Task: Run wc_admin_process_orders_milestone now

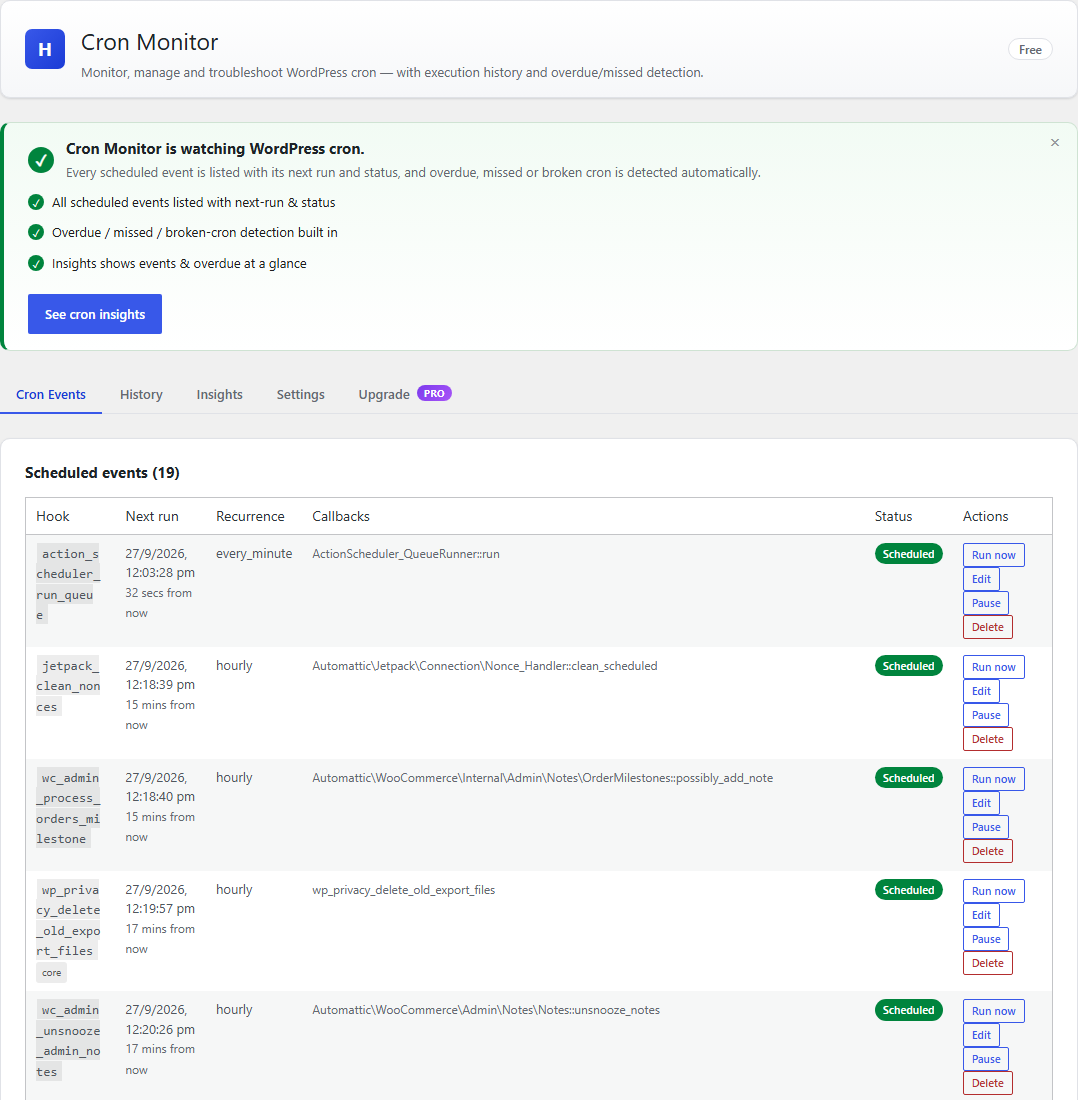Action: [993, 779]
